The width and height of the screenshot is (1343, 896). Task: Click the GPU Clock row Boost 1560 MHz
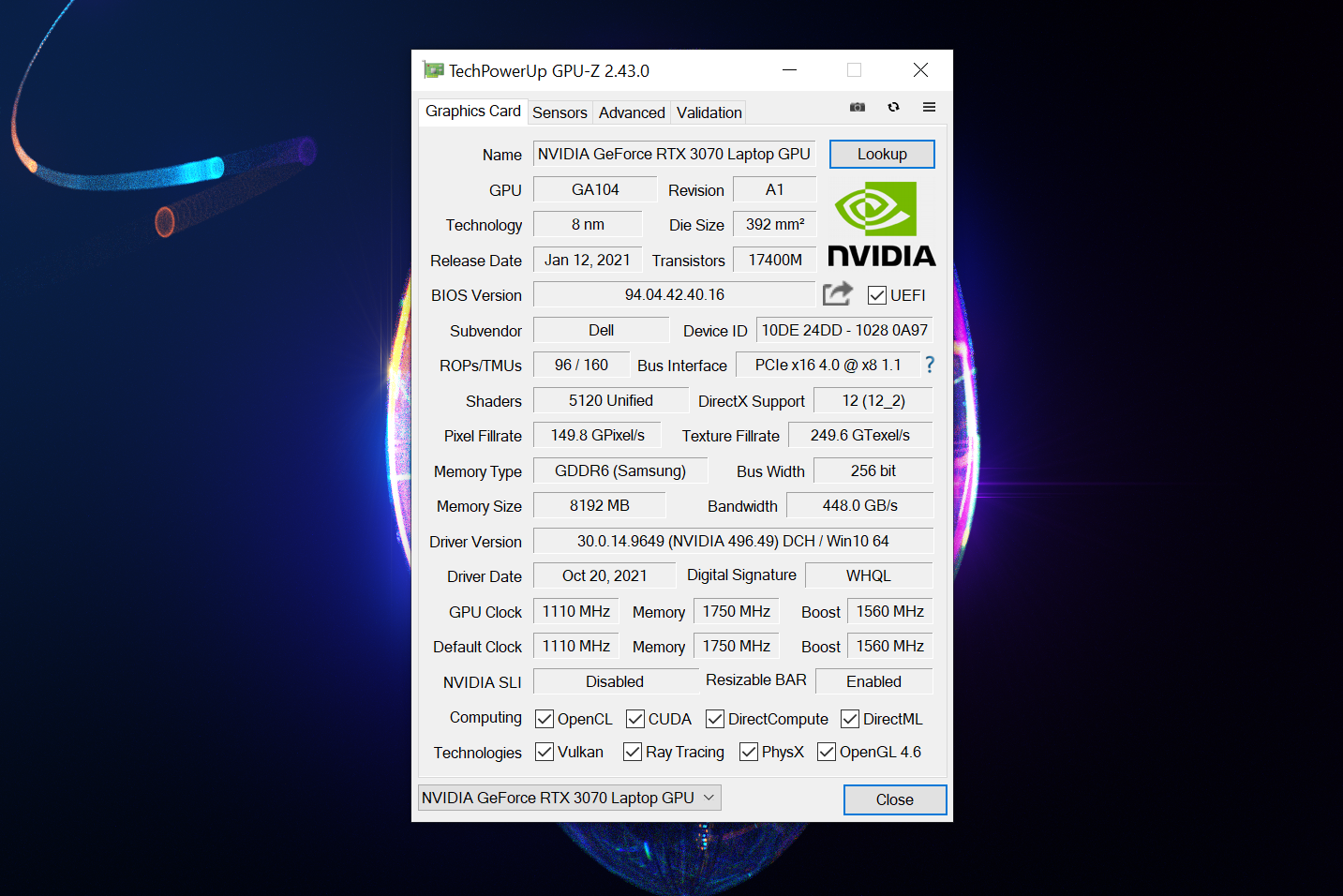coord(889,611)
